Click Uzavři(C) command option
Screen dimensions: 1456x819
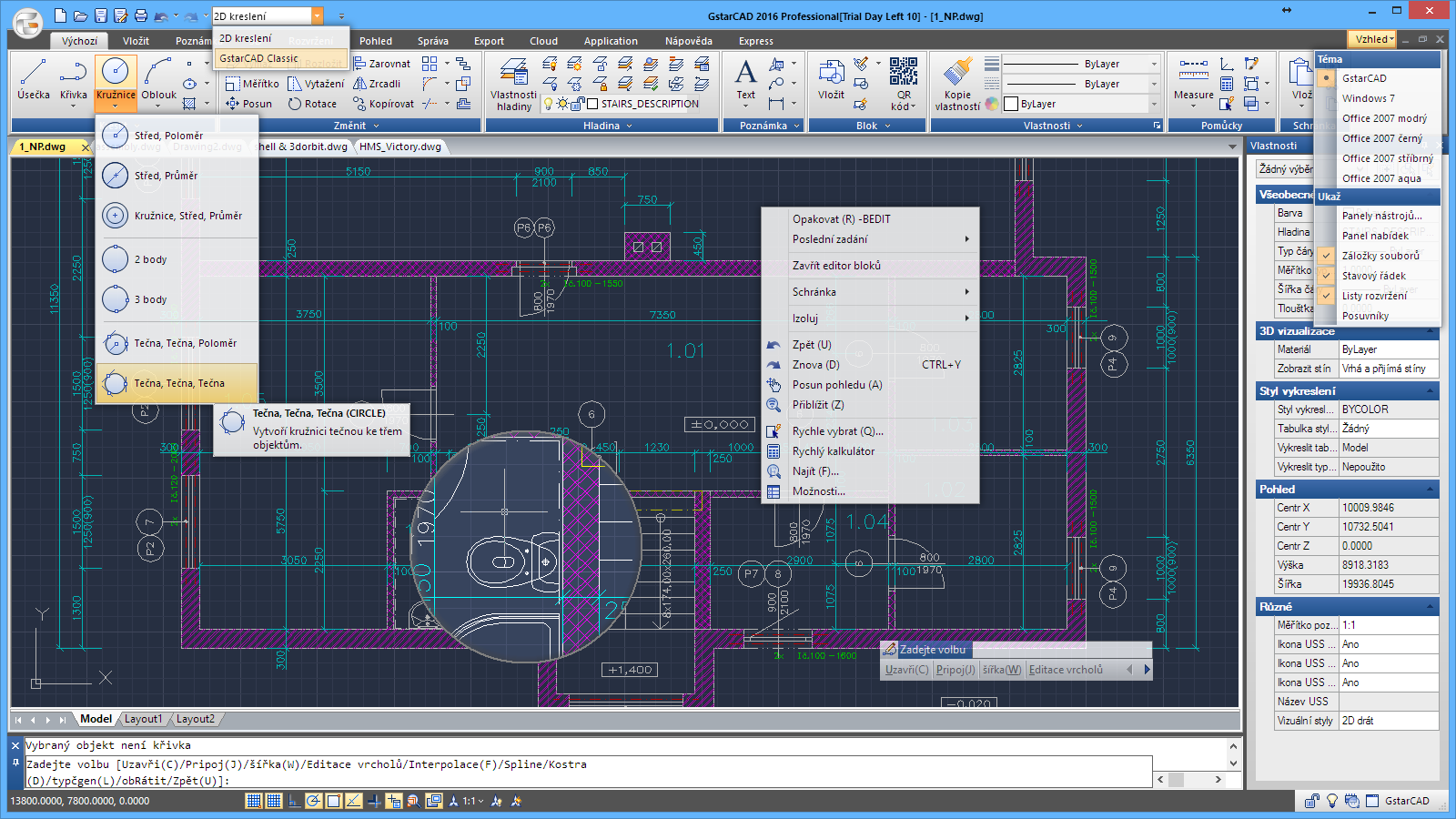tap(907, 670)
